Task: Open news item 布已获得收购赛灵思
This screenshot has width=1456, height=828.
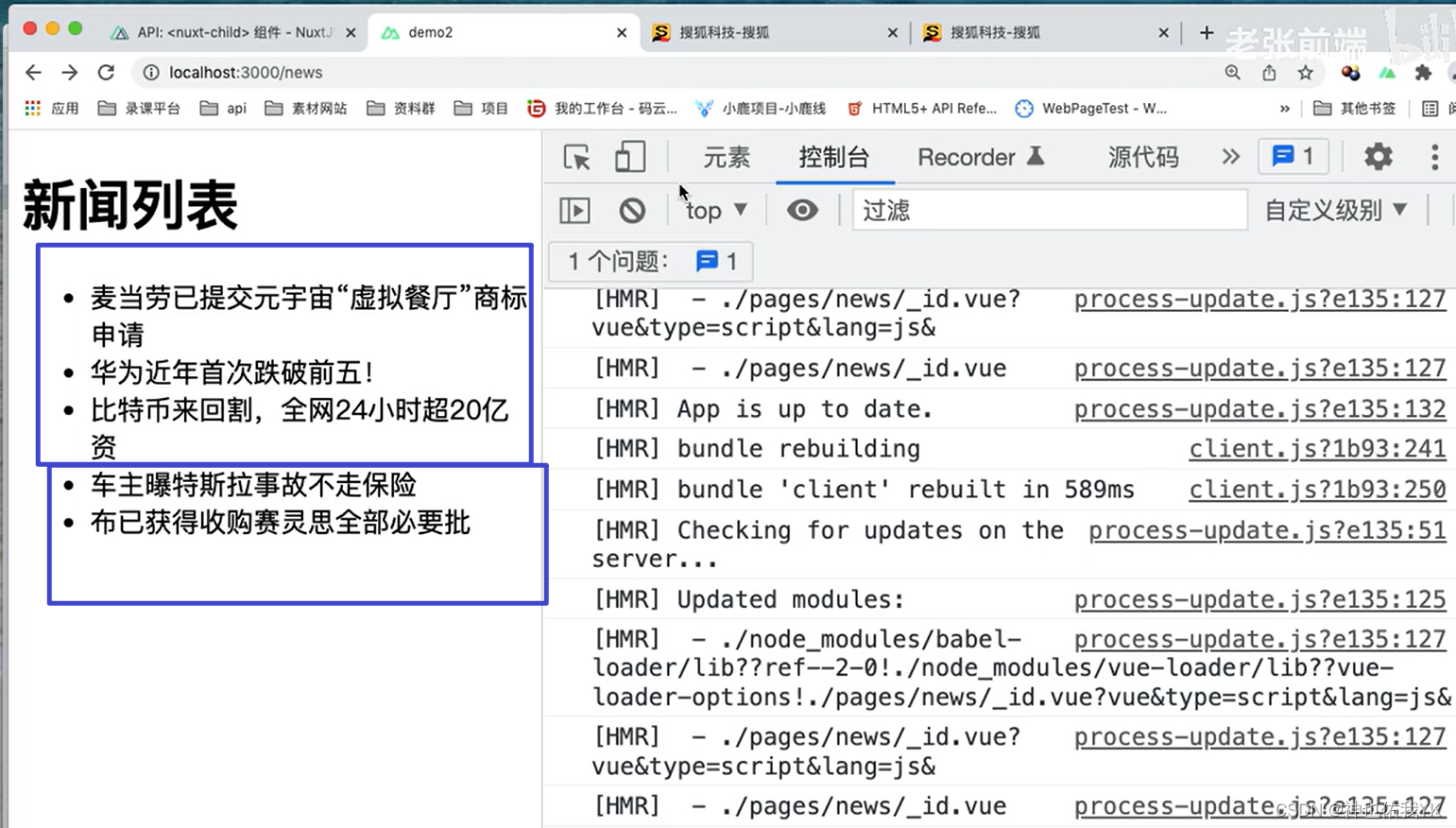Action: pos(281,523)
